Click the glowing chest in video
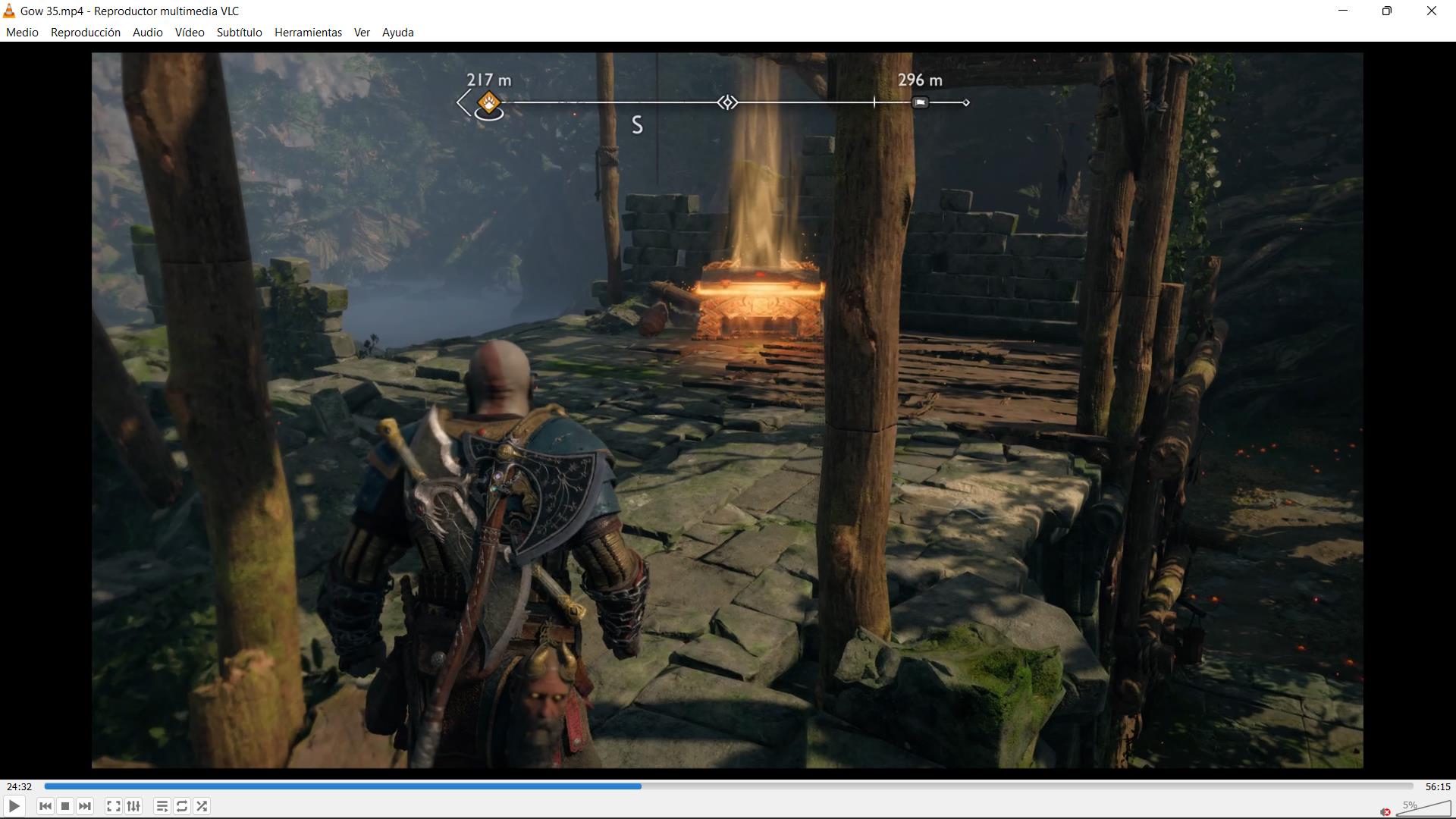The image size is (1456, 819). pos(758,300)
